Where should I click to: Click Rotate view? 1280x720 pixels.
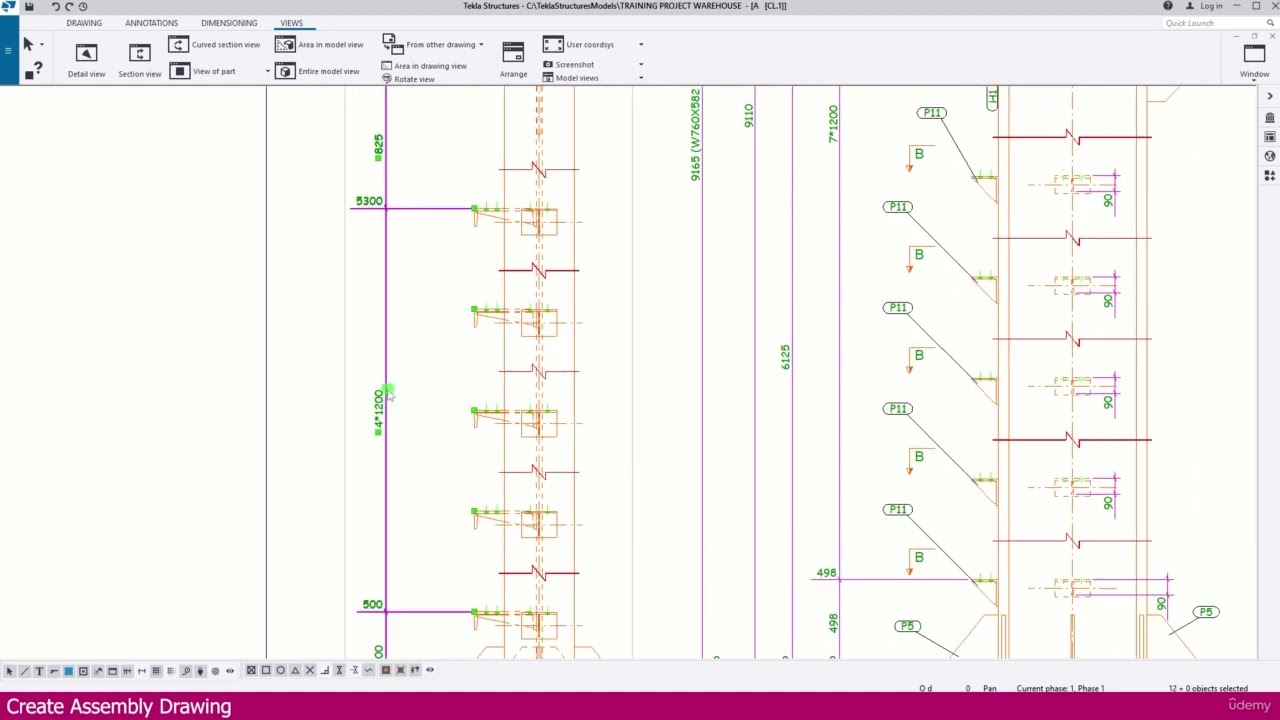click(x=408, y=79)
